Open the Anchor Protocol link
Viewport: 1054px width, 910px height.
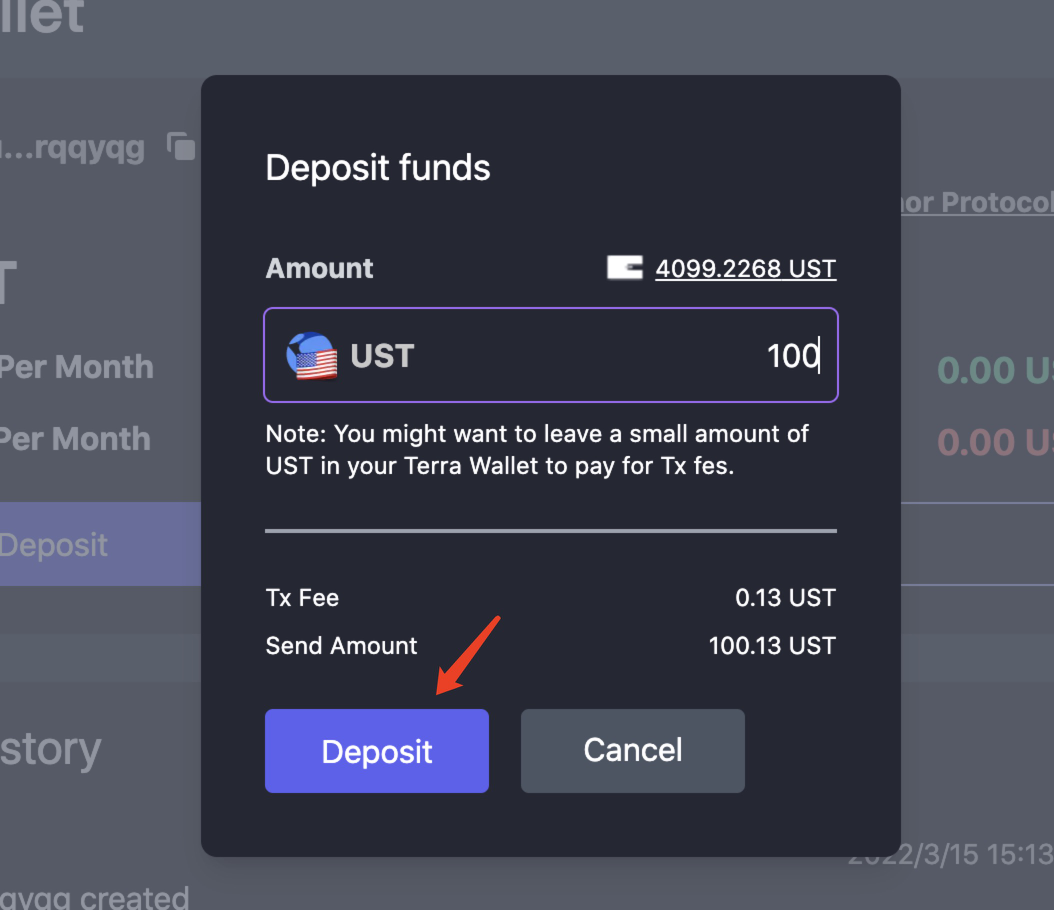pyautogui.click(x=975, y=202)
